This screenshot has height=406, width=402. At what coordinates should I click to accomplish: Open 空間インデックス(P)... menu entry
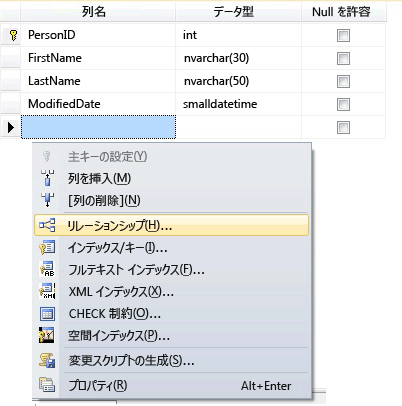click(172, 336)
